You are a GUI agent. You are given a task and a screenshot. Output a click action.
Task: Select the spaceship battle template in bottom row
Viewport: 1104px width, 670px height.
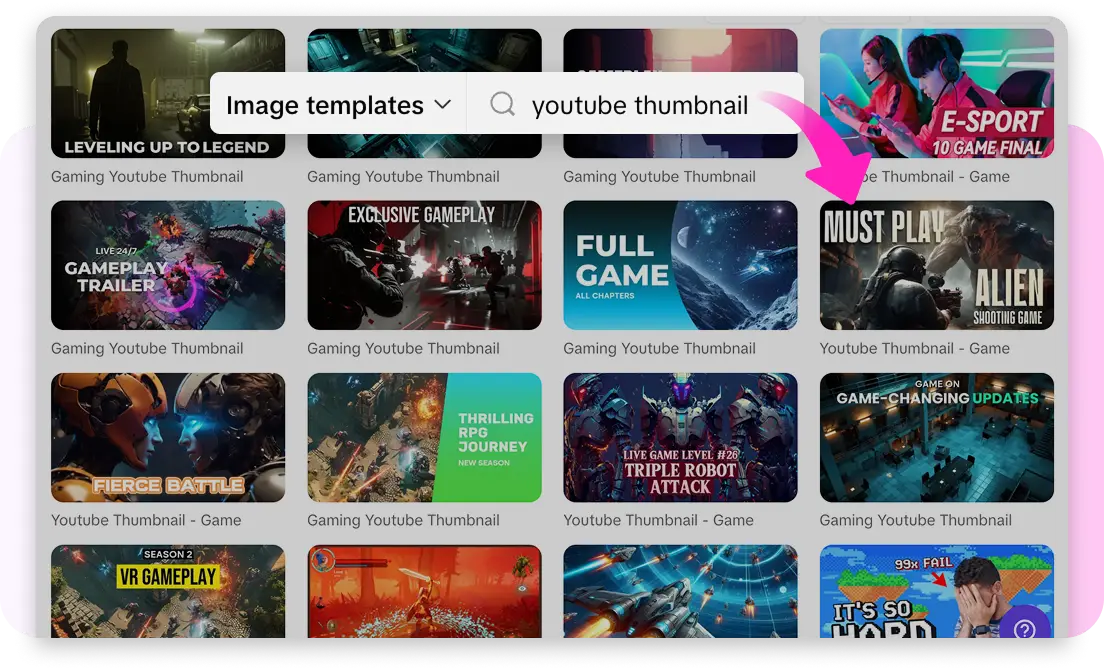pyautogui.click(x=680, y=592)
